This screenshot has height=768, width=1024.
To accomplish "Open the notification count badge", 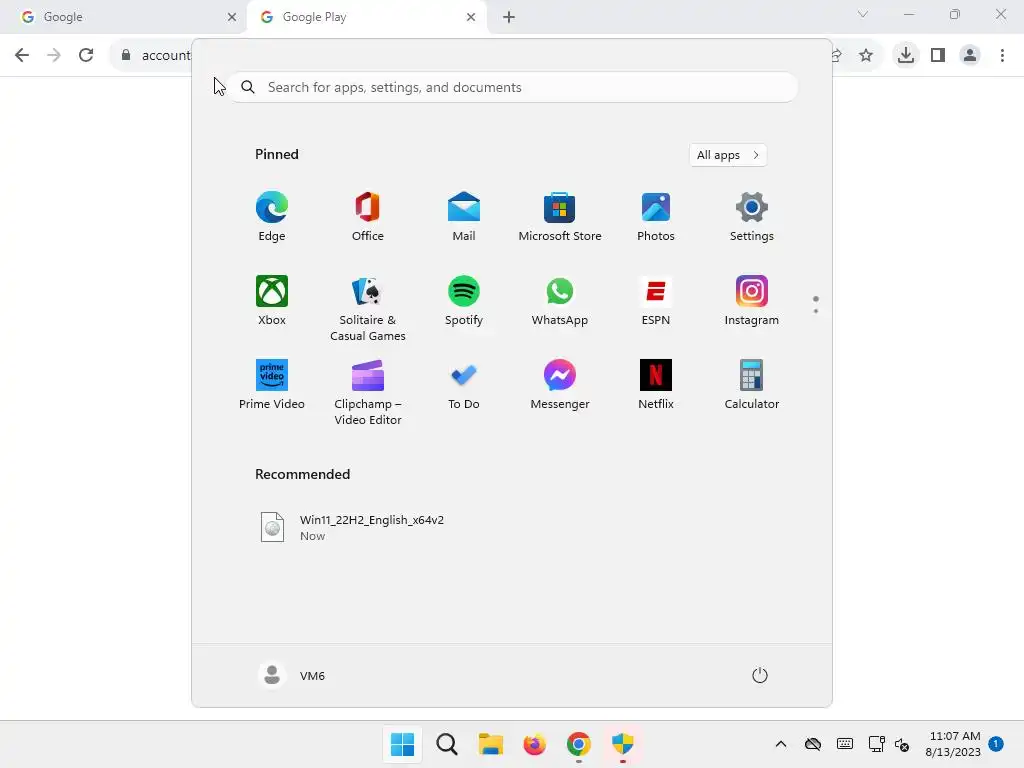I will (996, 743).
